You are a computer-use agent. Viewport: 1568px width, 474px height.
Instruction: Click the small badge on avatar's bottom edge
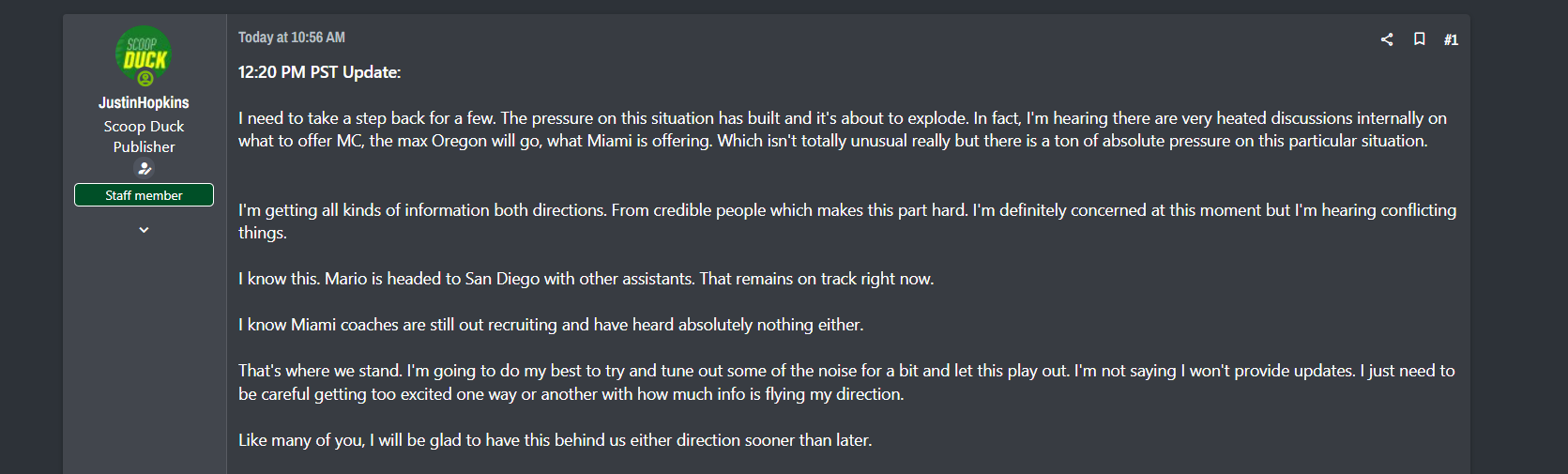click(145, 79)
